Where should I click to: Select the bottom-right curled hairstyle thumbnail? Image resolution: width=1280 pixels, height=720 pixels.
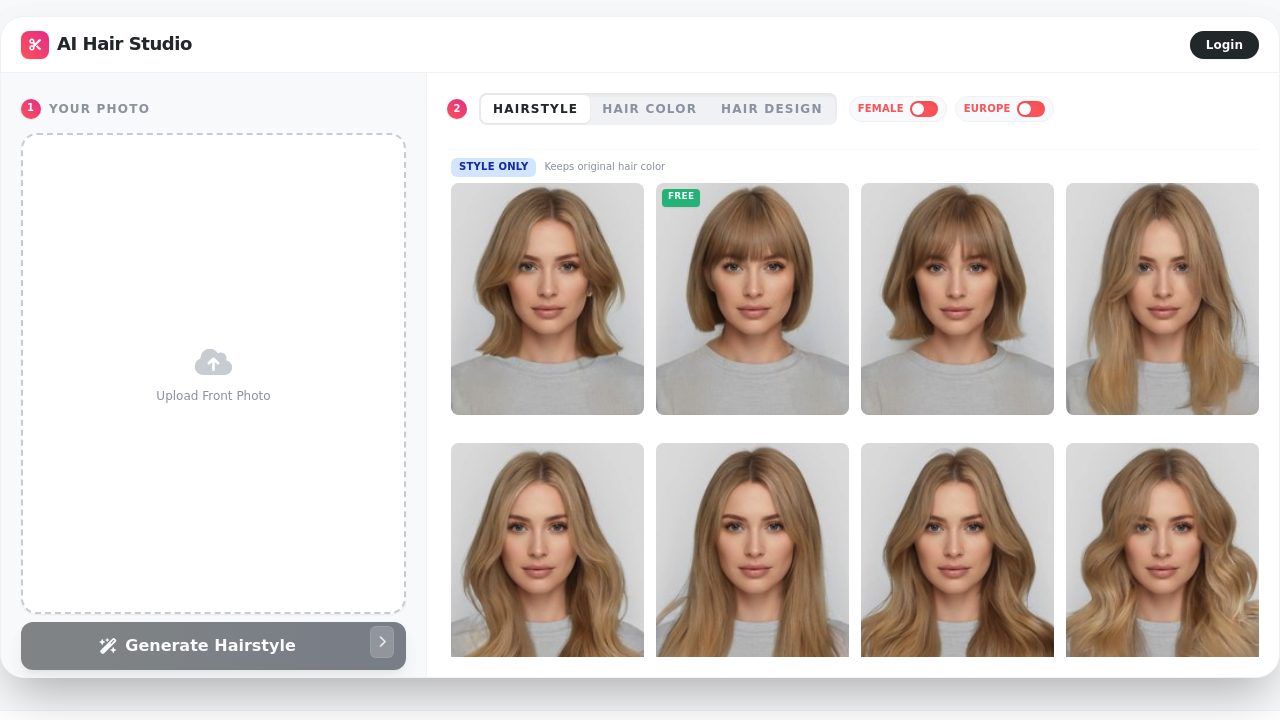(1162, 550)
